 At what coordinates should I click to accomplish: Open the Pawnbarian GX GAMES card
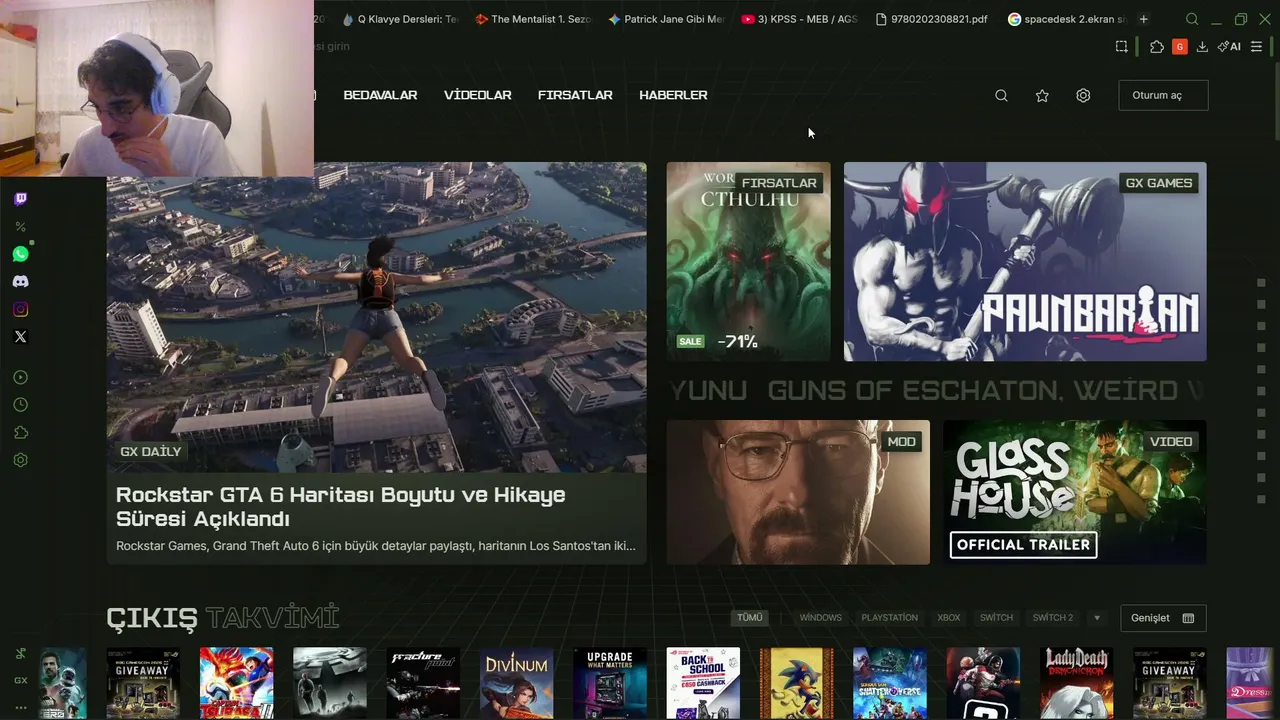pos(1025,261)
